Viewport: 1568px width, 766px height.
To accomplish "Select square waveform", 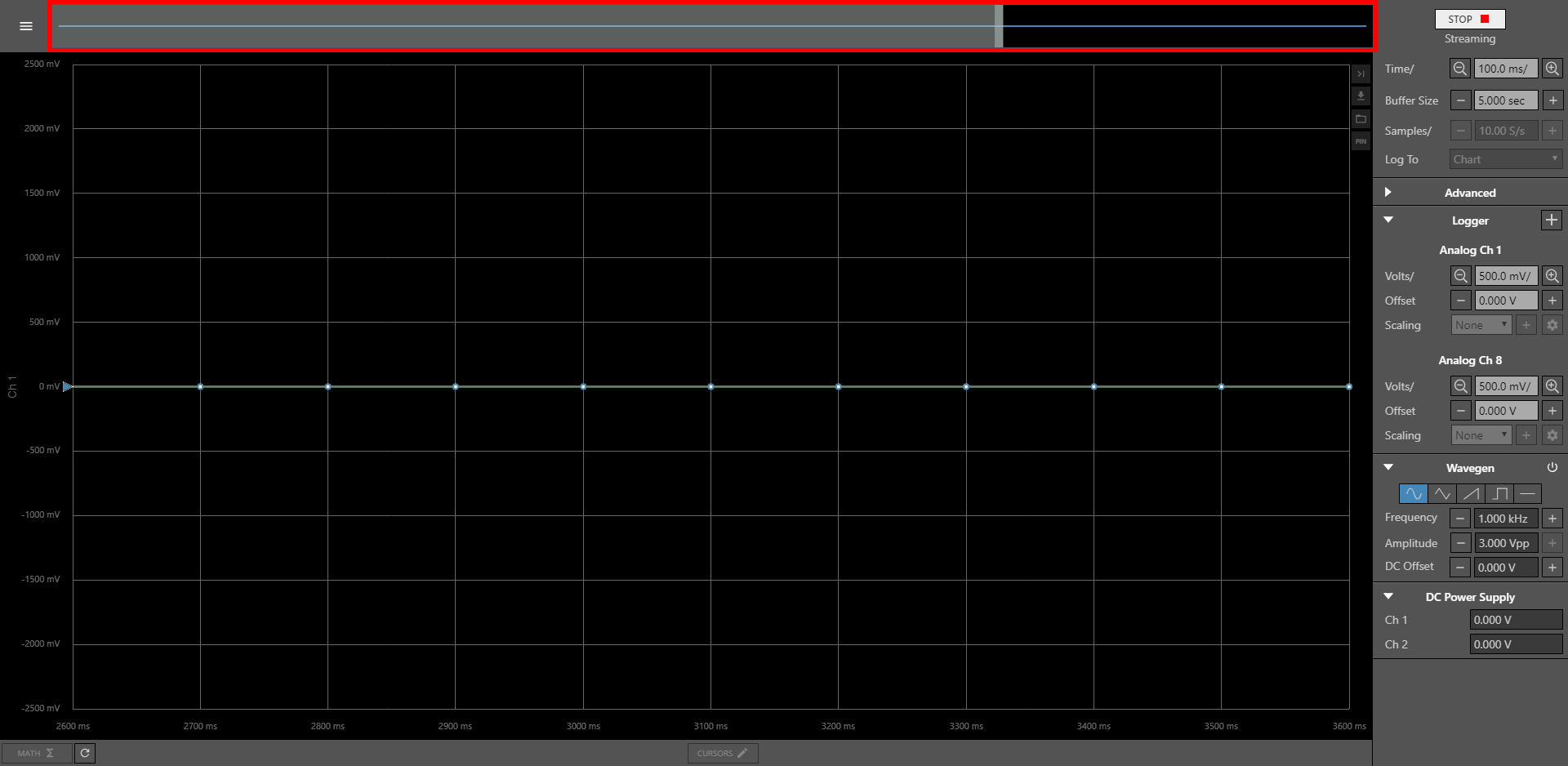I will pyautogui.click(x=1499, y=493).
